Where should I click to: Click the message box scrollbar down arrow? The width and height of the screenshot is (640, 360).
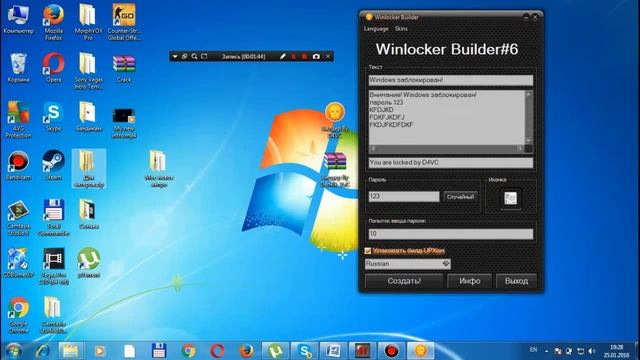point(529,140)
